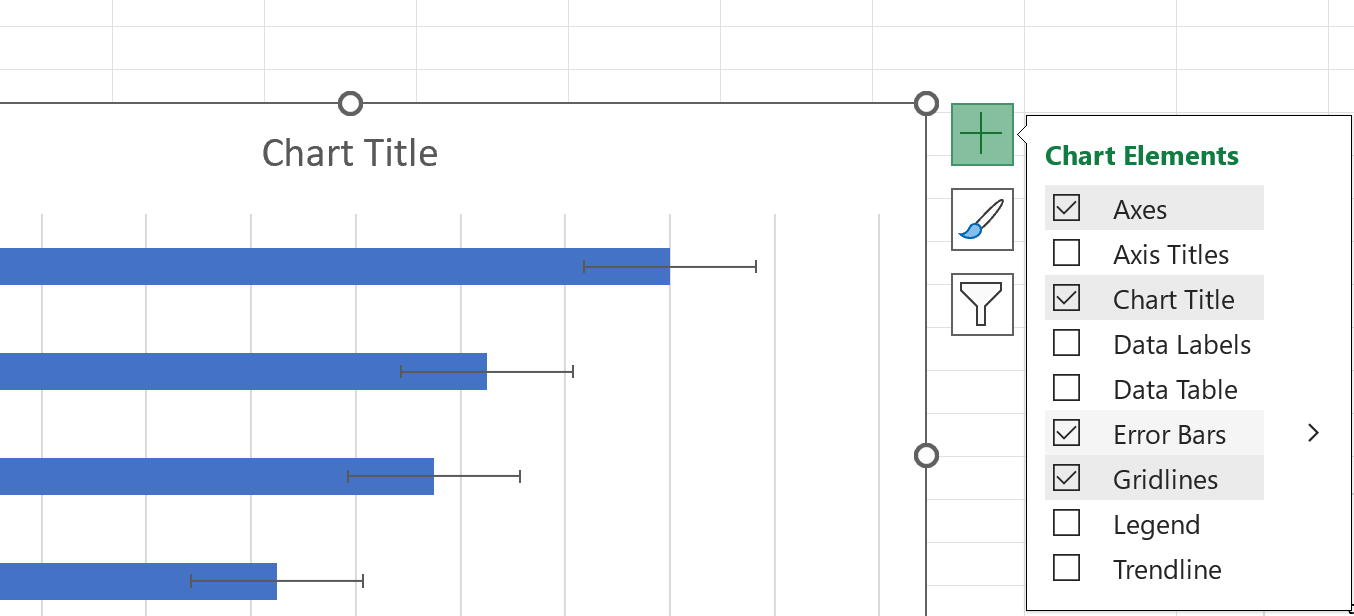The width and height of the screenshot is (1354, 616).
Task: Select the Chart Title text
Action: pyautogui.click(x=349, y=153)
